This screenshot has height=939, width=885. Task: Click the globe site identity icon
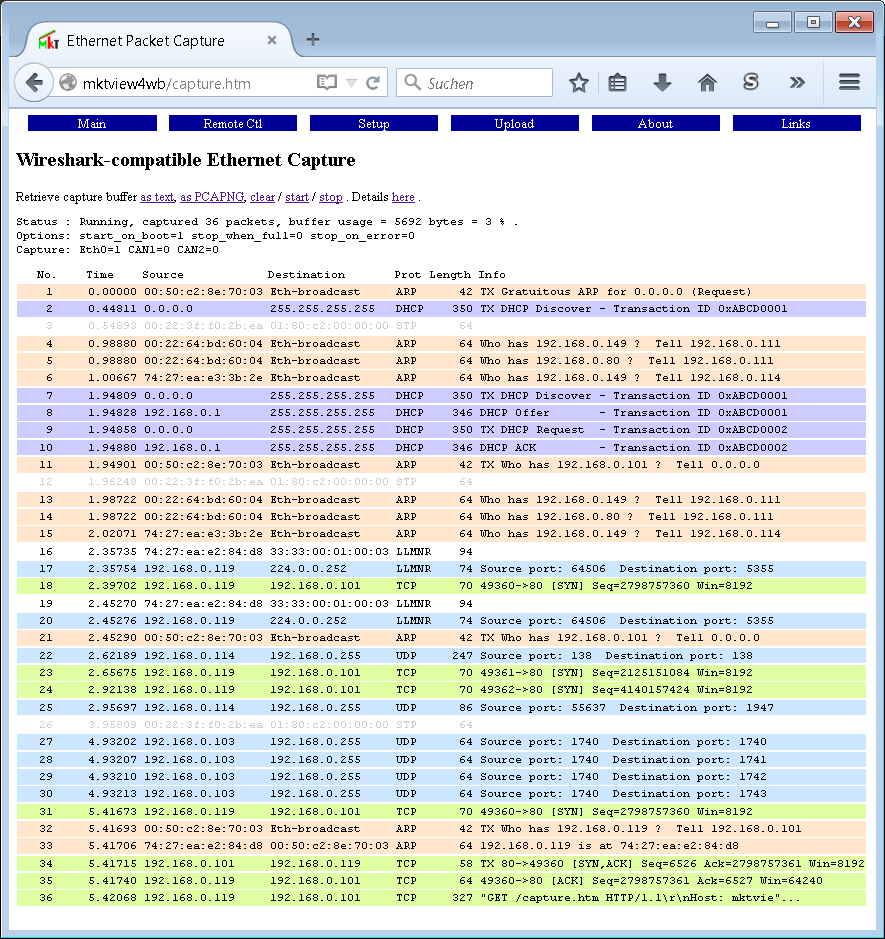pyautogui.click(x=68, y=83)
